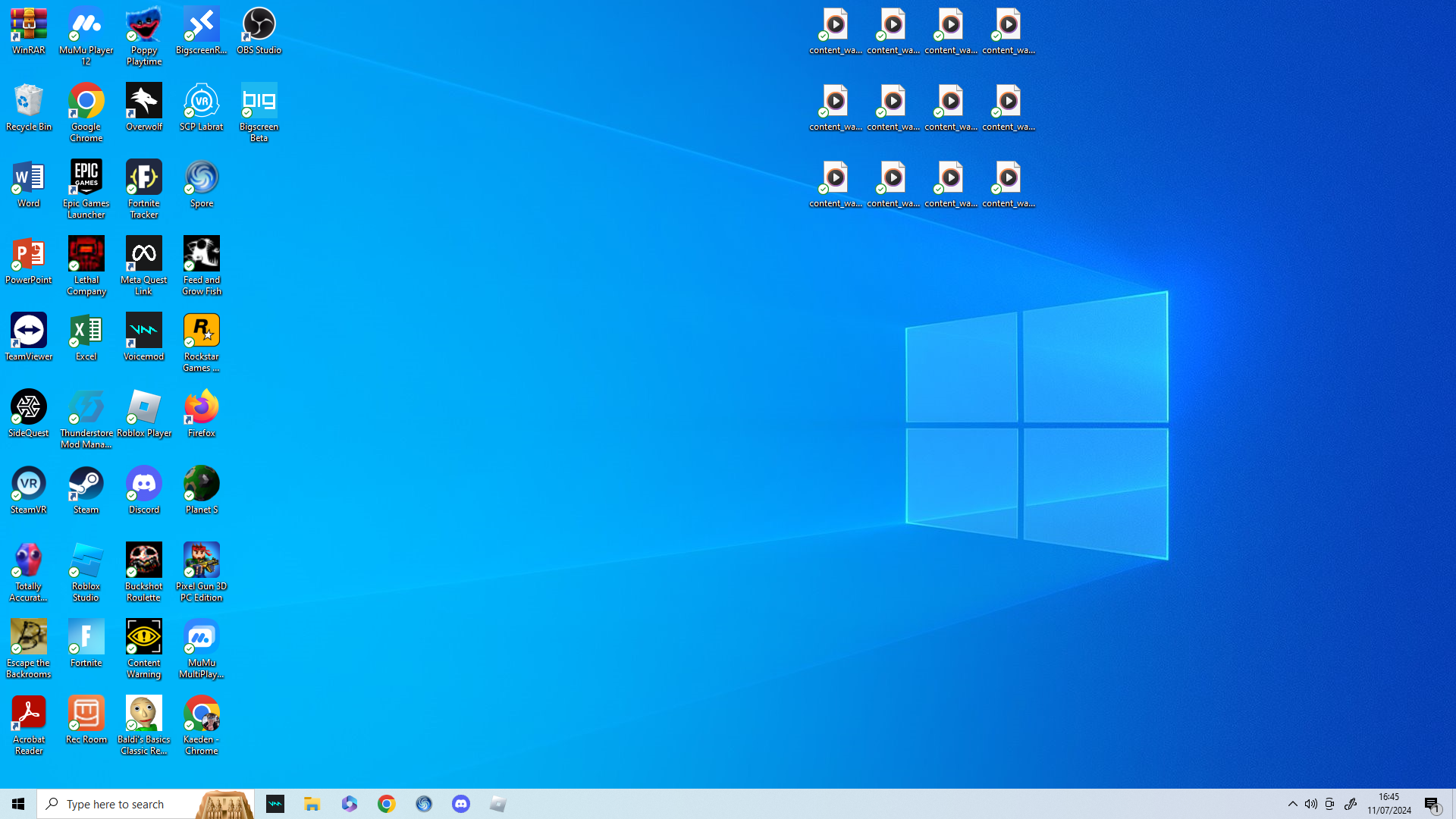Select the SideQuest desktop shortcut
This screenshot has height=819, width=1456.
click(x=29, y=413)
